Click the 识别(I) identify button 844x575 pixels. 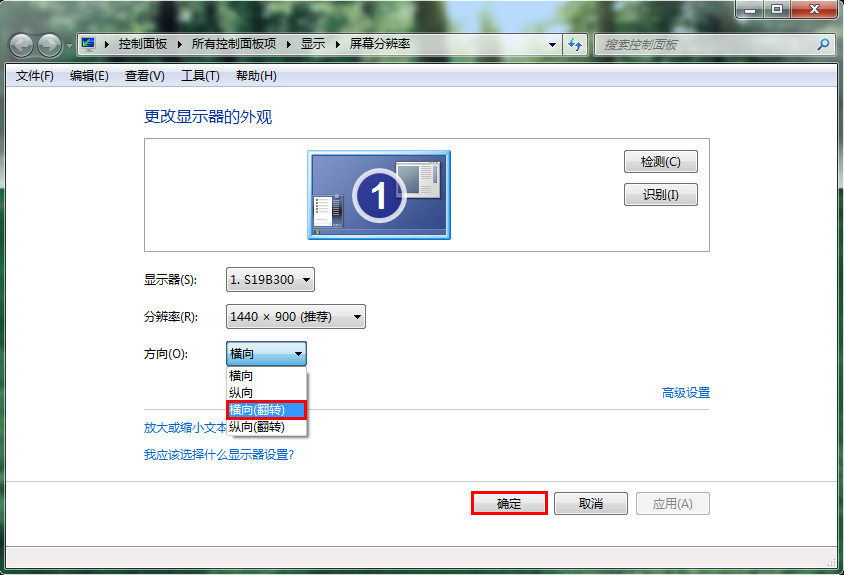660,194
